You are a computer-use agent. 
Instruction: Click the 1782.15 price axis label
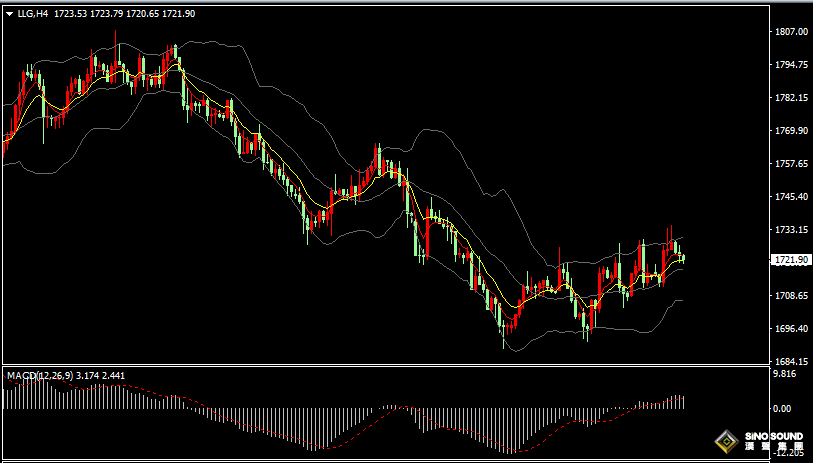(x=790, y=98)
